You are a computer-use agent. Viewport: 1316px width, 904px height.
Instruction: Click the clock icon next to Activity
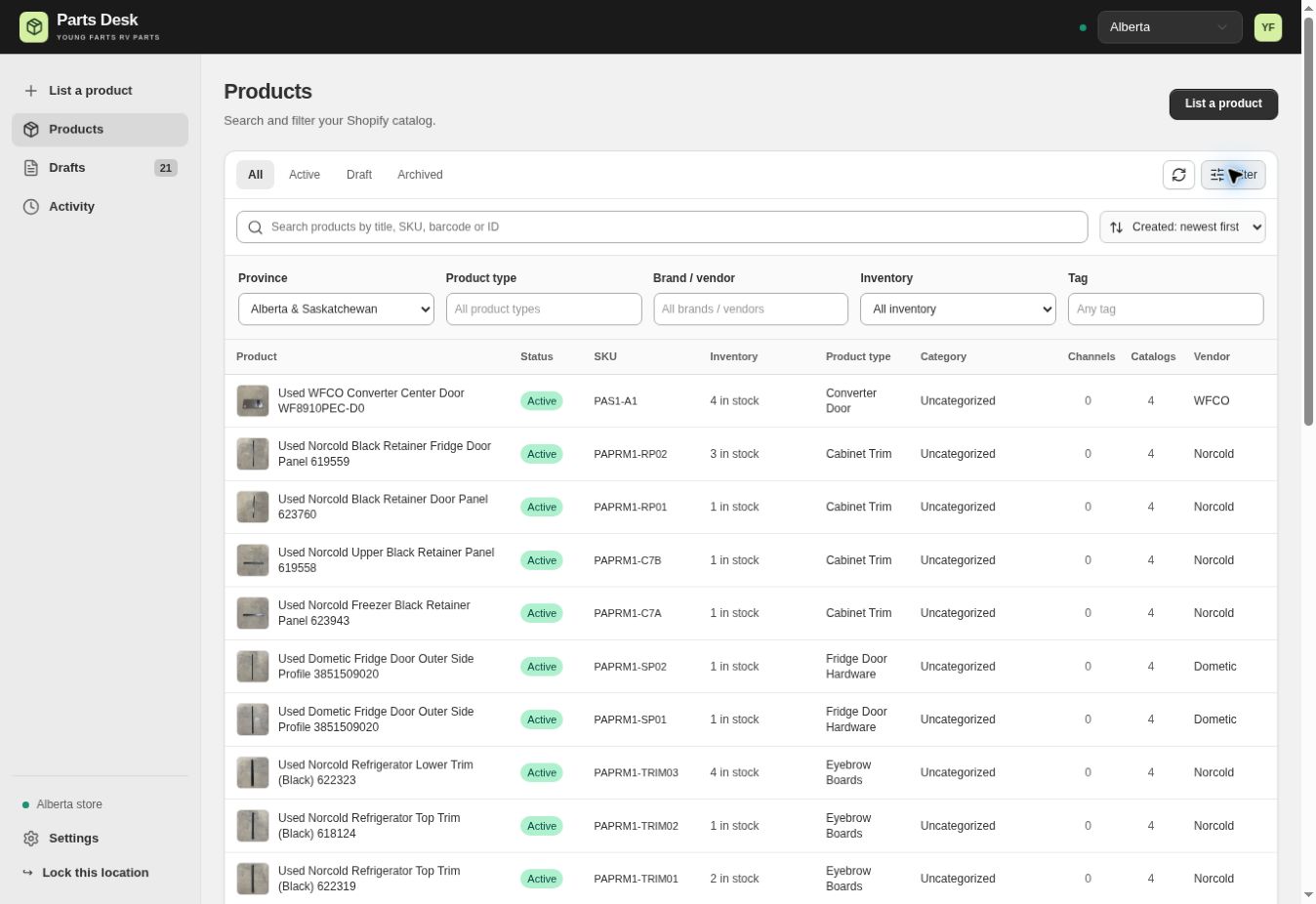[31, 207]
